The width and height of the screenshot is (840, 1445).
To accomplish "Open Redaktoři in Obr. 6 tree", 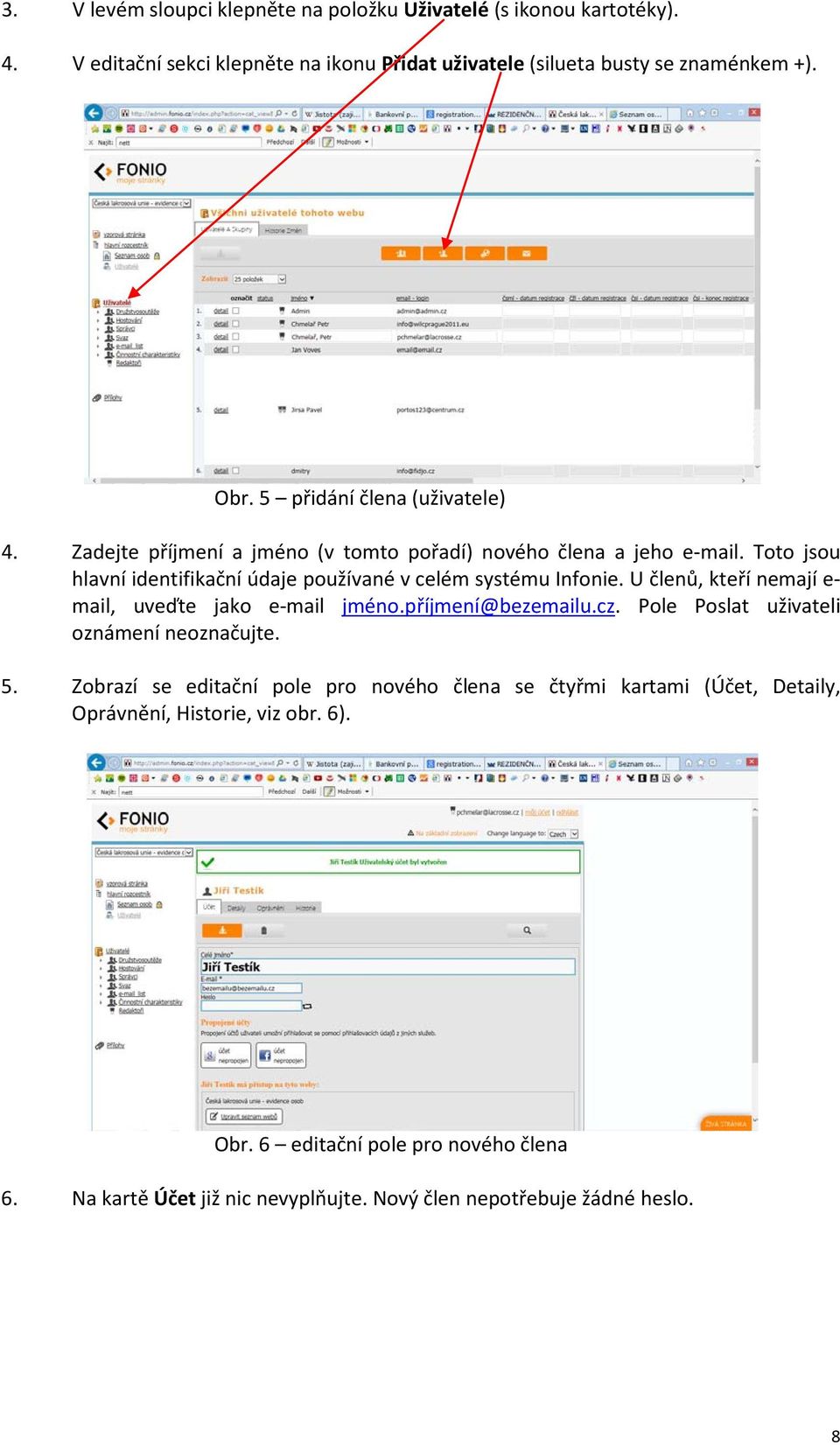I will click(x=131, y=1010).
